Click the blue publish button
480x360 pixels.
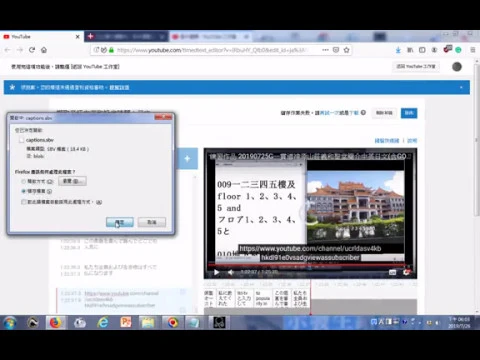pyautogui.click(x=409, y=113)
